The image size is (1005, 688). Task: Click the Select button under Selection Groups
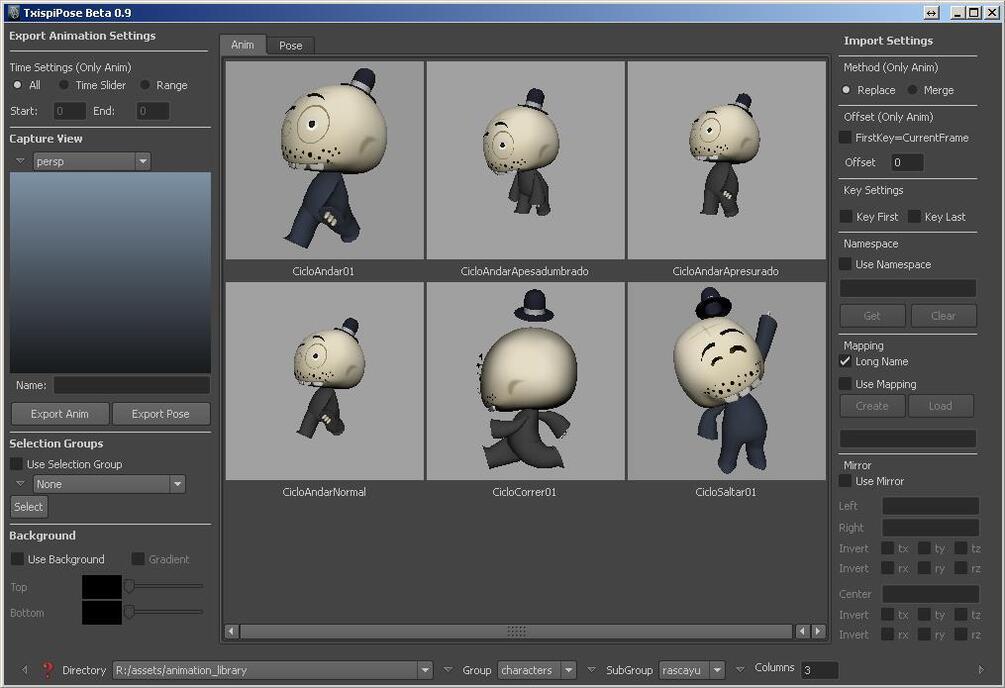[29, 507]
